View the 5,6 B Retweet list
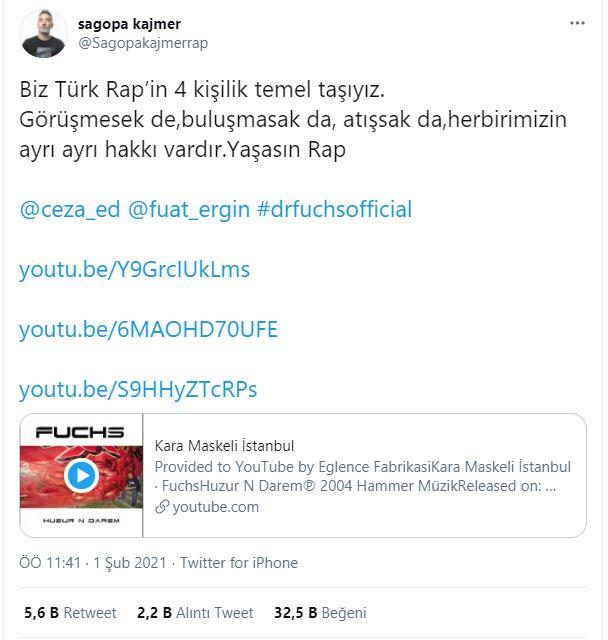 click(x=70, y=613)
